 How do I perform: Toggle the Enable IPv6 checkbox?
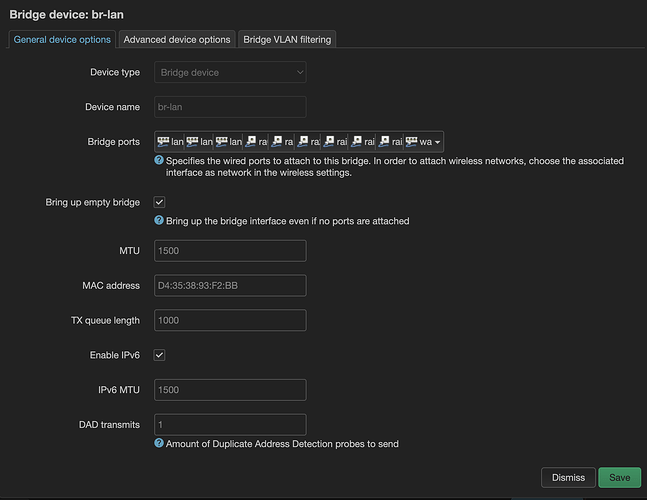[x=159, y=355]
